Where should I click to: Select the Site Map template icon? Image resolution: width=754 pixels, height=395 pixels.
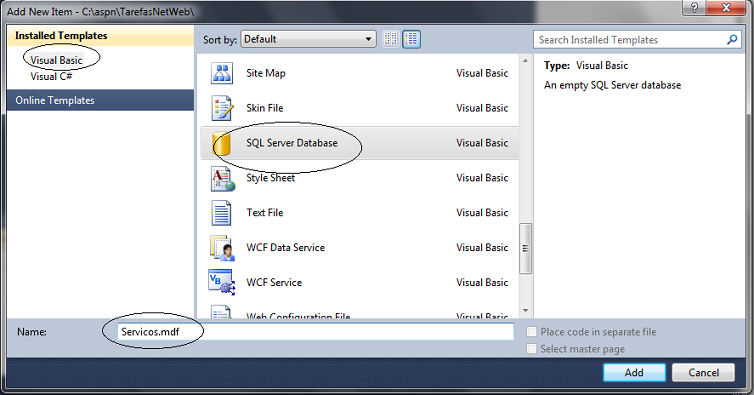(222, 73)
